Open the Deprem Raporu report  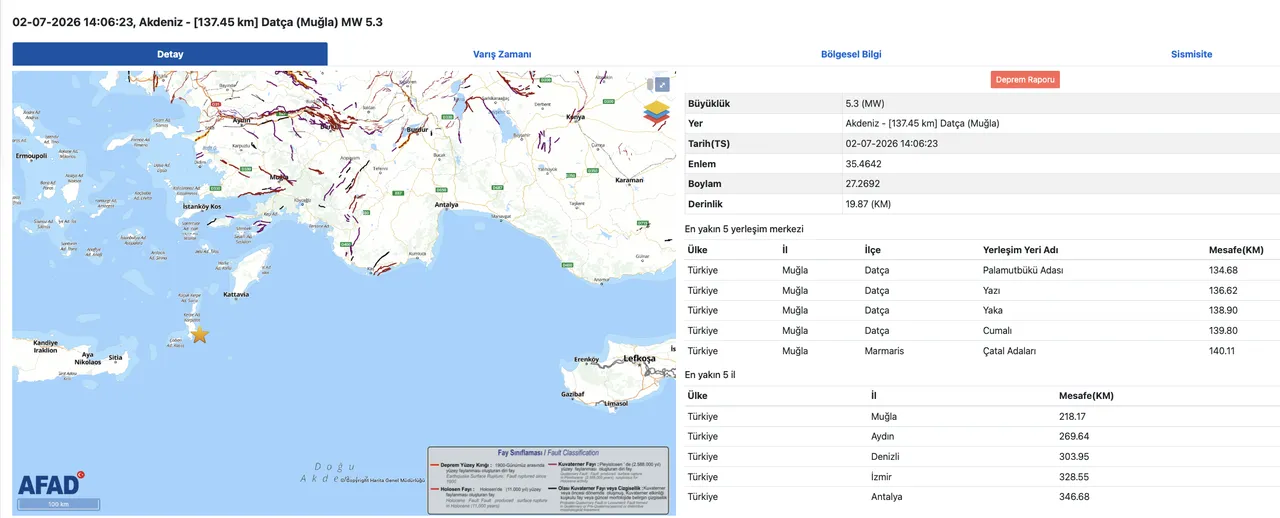click(x=1025, y=79)
